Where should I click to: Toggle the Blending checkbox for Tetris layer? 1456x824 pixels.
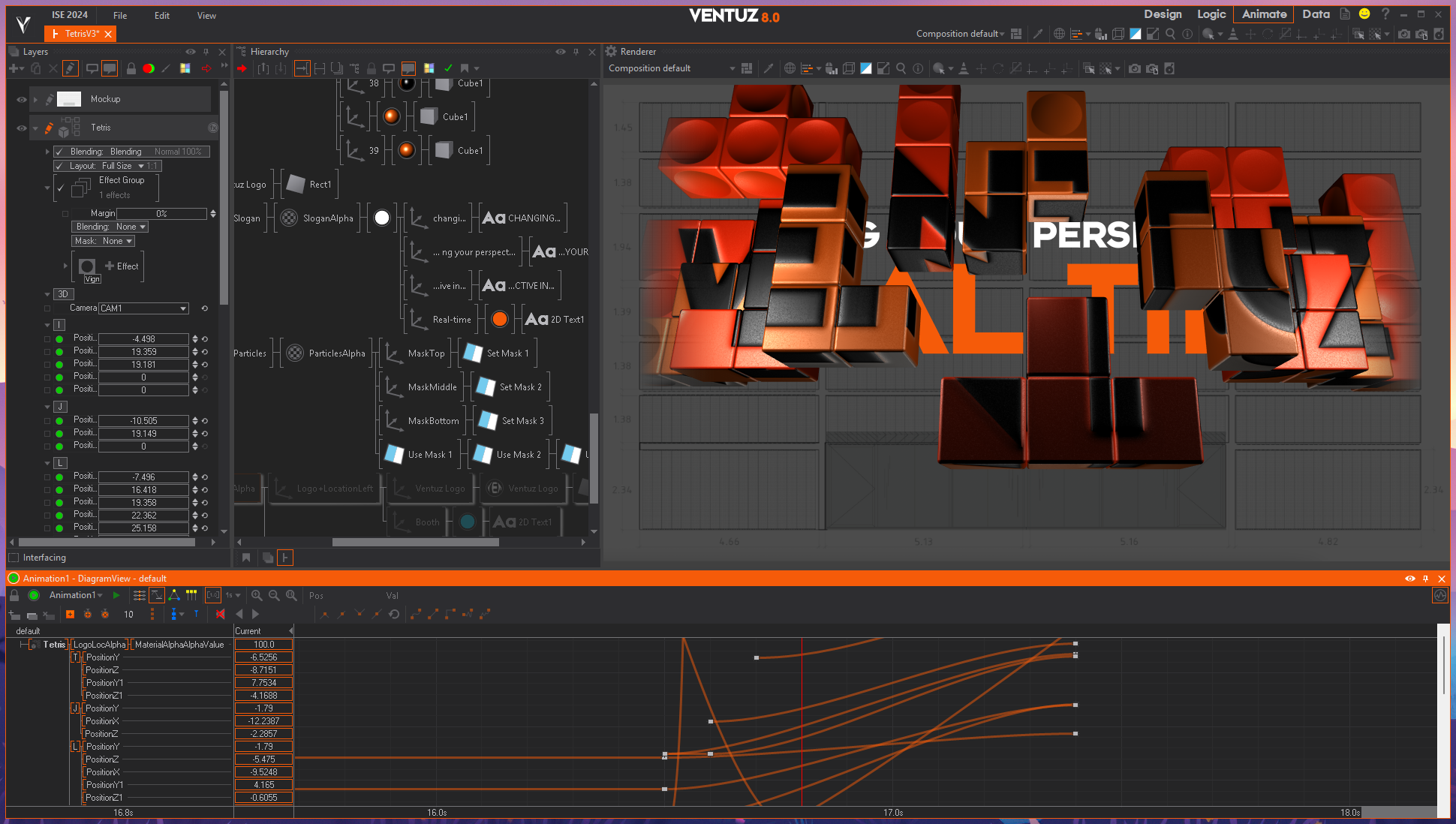pyautogui.click(x=59, y=152)
